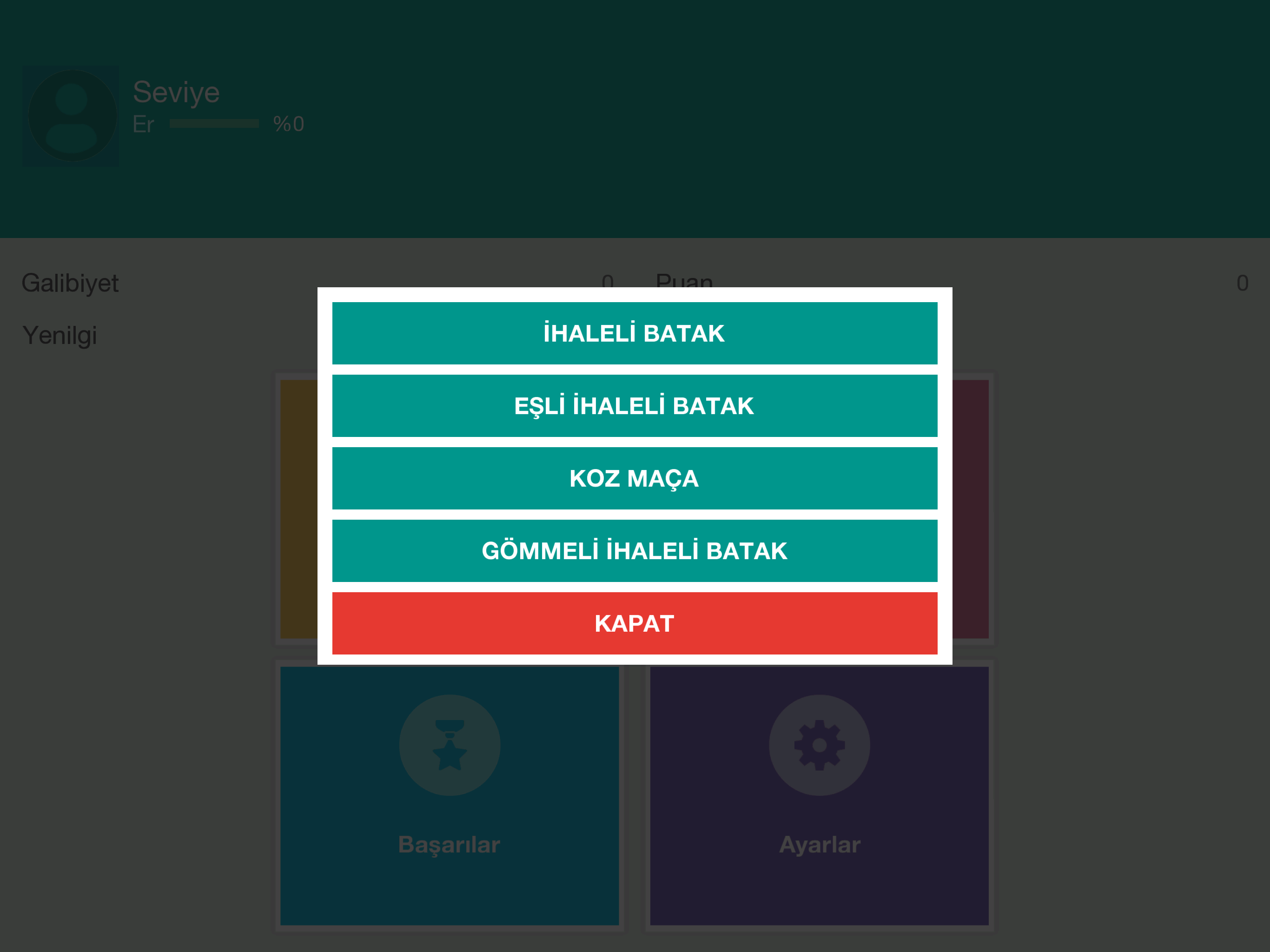This screenshot has height=952, width=1270.
Task: Click the Er rank label
Action: (x=144, y=124)
